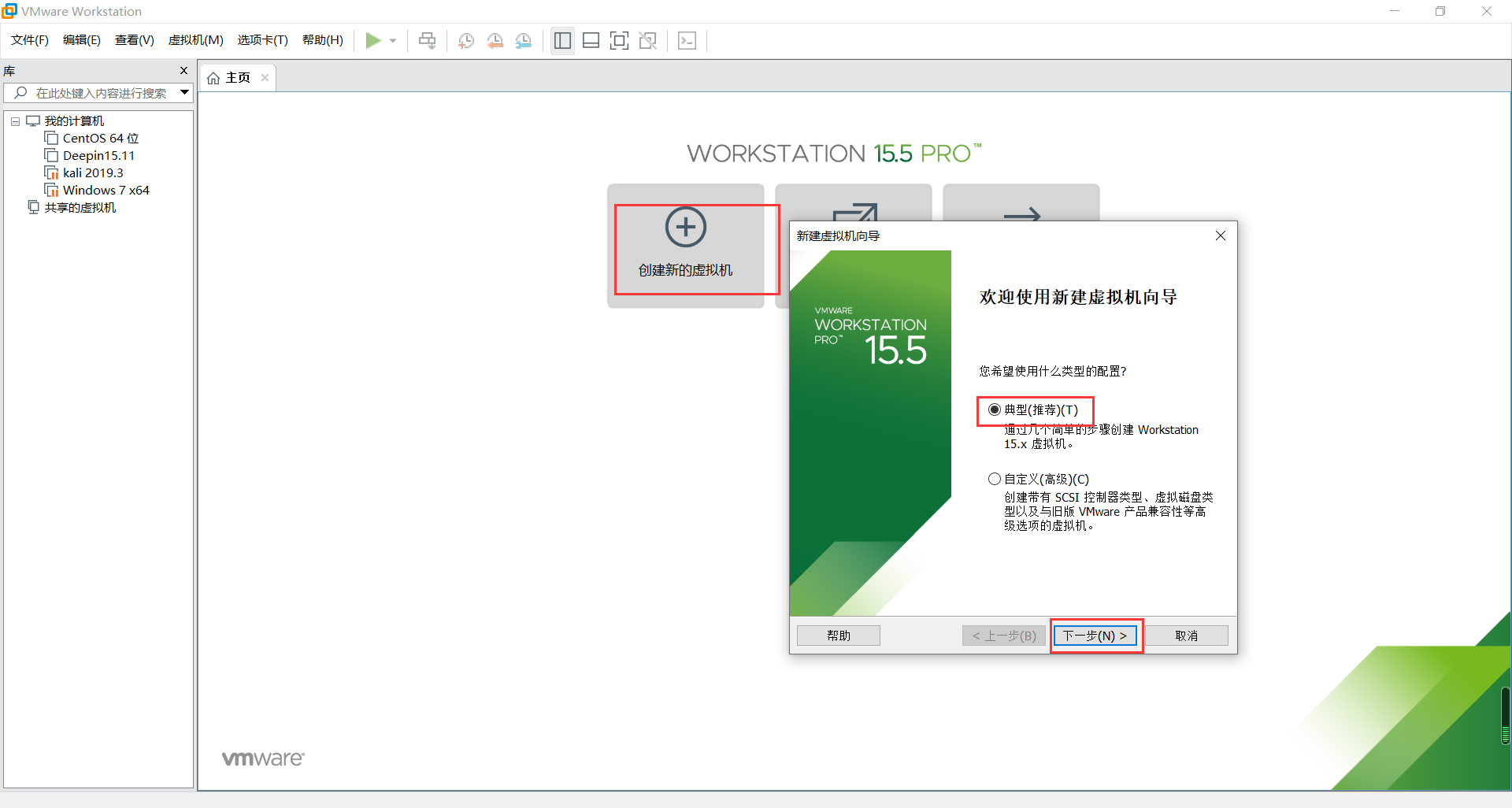Click the take snapshot toolbar icon
Viewport: 1512px width, 808px height.
coord(466,41)
